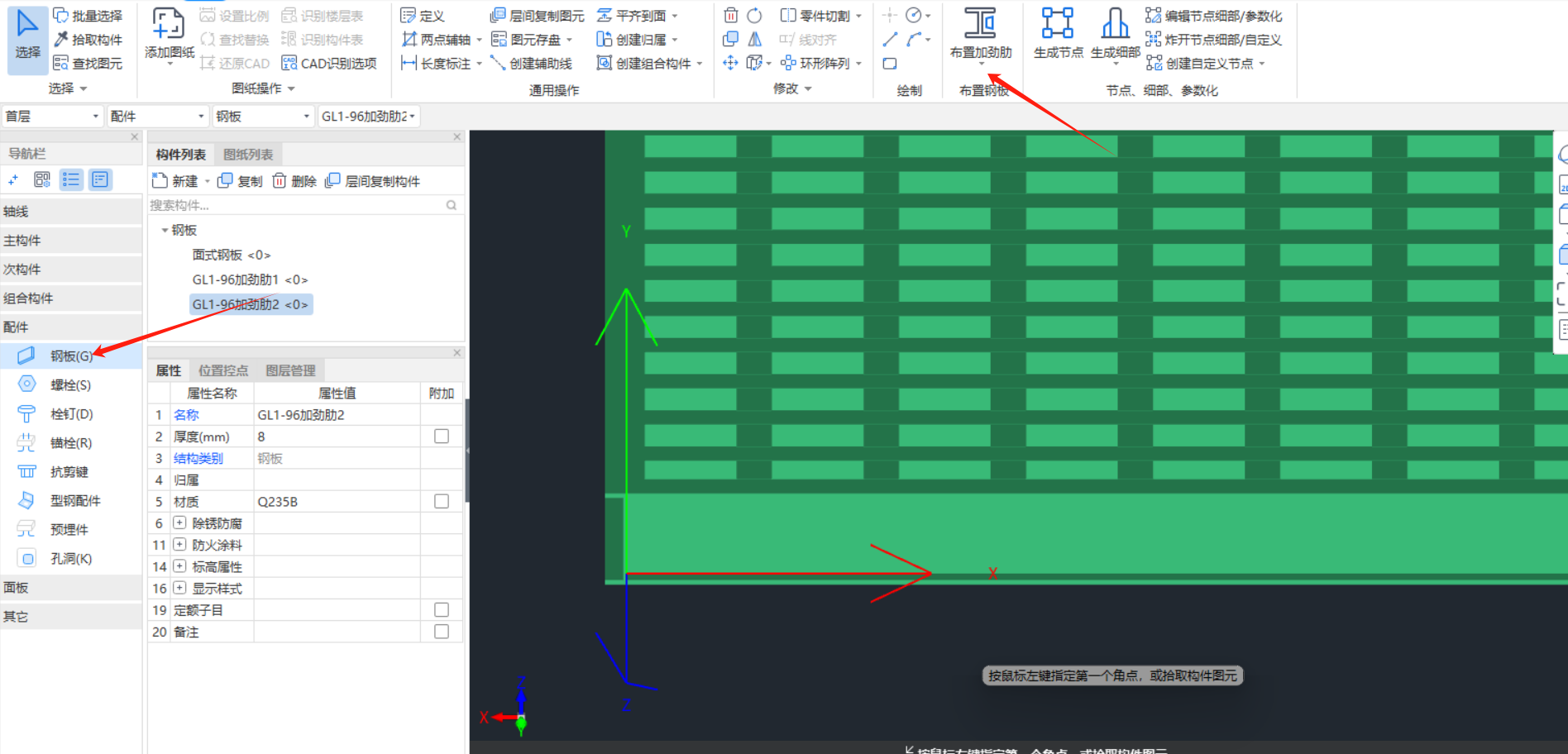Click the rotate icon in 修改 group
The image size is (1568, 754).
tap(754, 16)
